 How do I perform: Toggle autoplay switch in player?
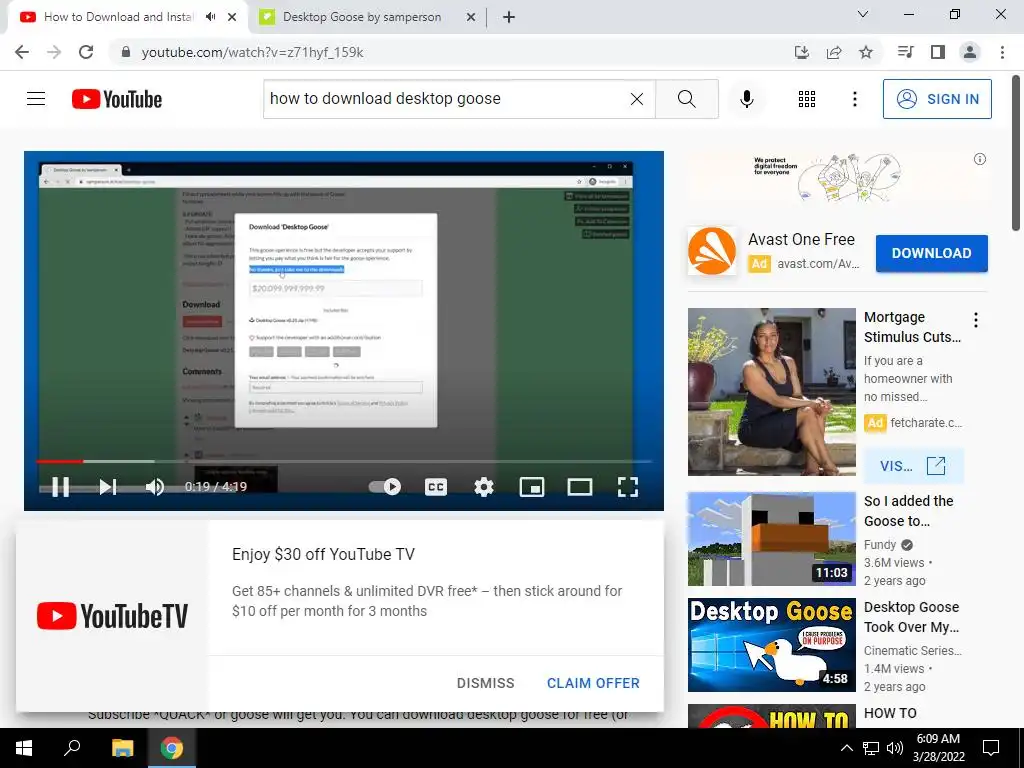385,487
